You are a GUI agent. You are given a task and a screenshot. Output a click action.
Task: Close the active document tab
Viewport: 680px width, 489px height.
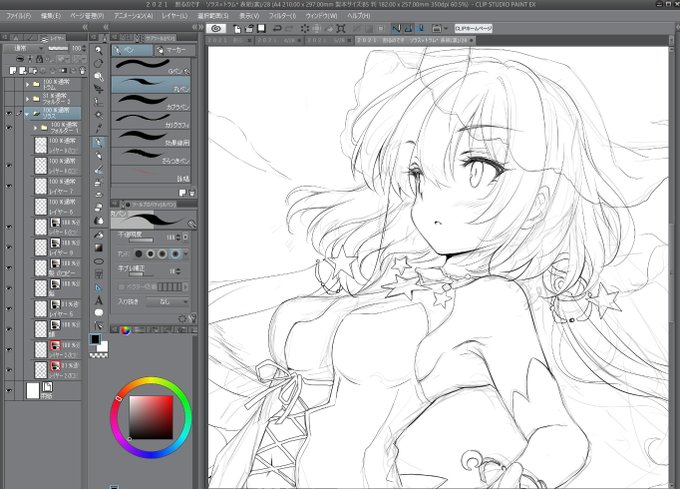[472, 40]
